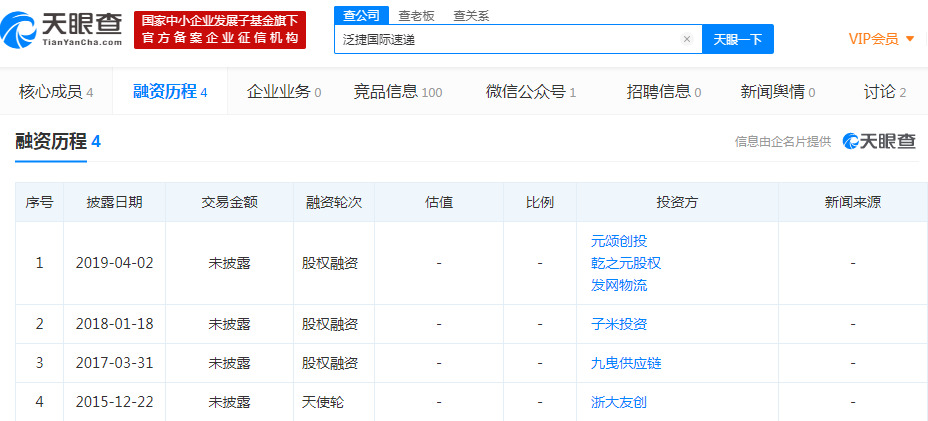Select the date cell 2018-01-18
928x421 pixels.
pyautogui.click(x=114, y=324)
